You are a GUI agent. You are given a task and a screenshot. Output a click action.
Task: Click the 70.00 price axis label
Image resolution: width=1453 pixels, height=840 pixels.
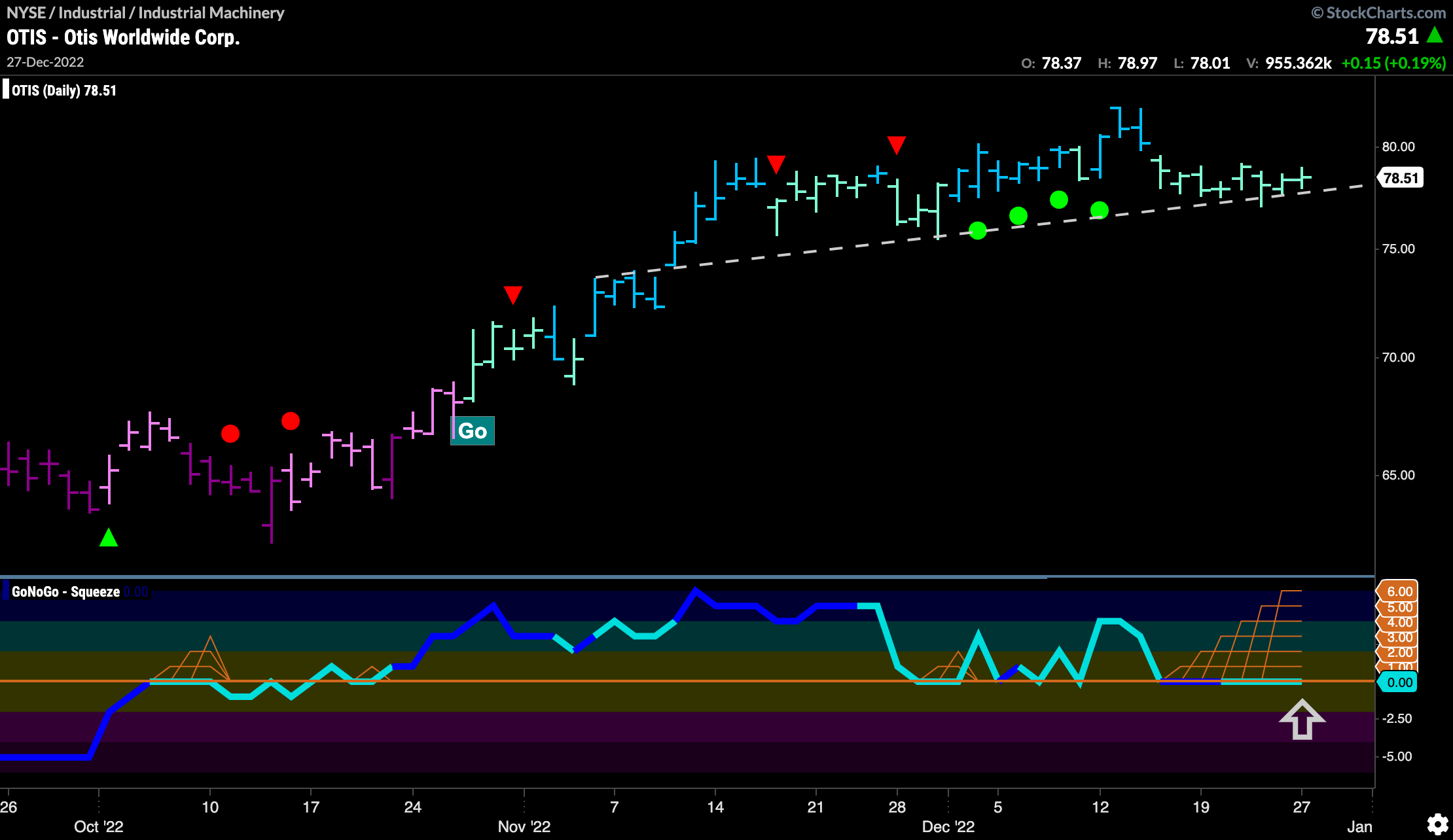coord(1399,357)
